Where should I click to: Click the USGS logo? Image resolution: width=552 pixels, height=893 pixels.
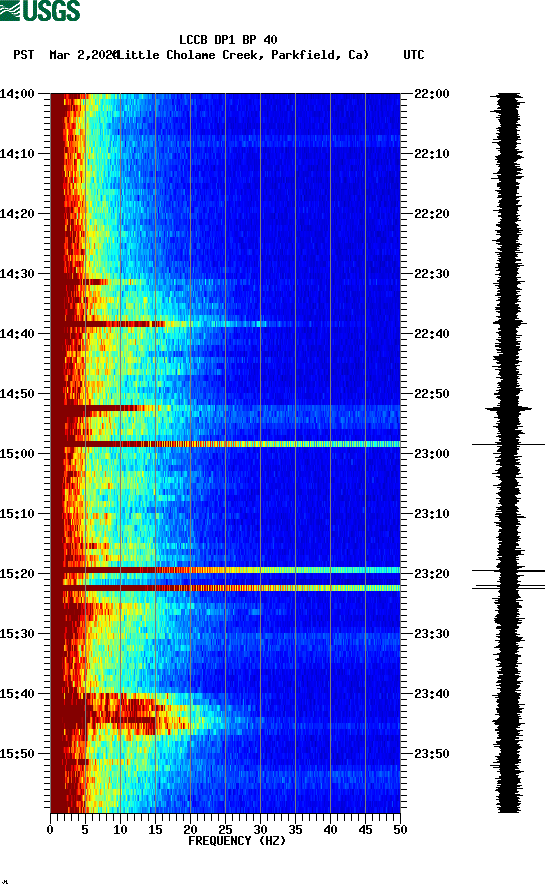(40, 10)
